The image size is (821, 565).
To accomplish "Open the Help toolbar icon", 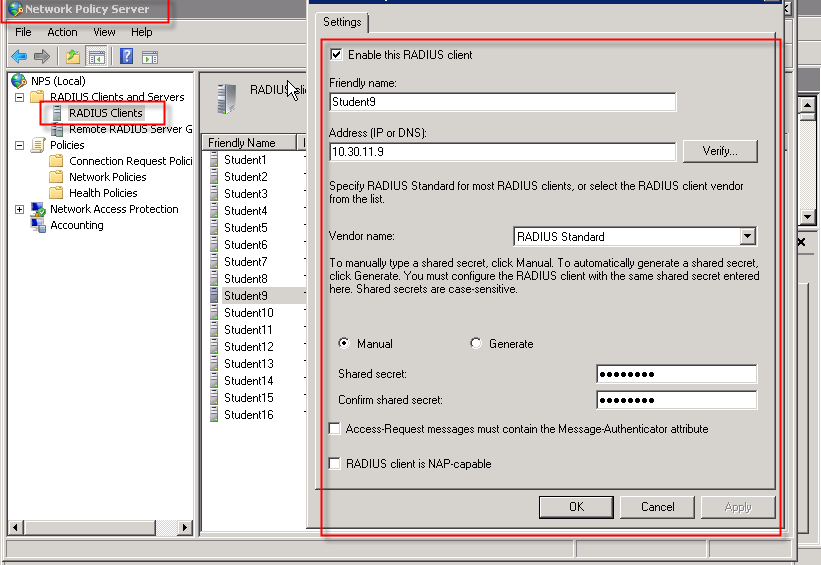I will click(x=126, y=56).
